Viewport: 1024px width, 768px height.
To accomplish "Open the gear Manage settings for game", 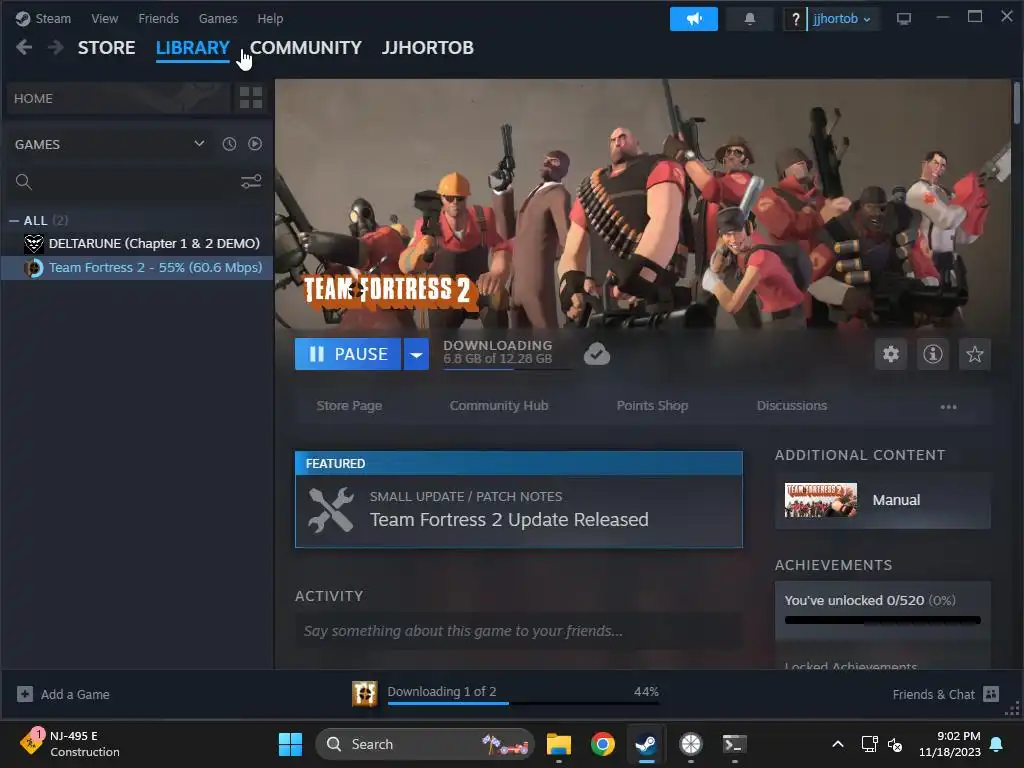I will 891,354.
